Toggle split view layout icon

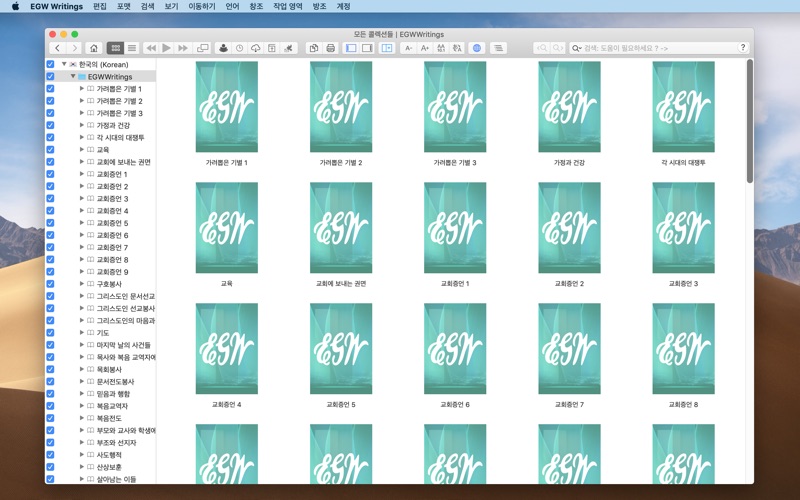click(387, 48)
